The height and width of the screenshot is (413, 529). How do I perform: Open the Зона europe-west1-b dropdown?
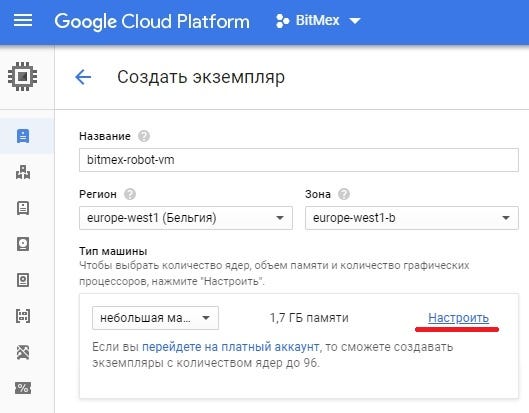[x=412, y=218]
